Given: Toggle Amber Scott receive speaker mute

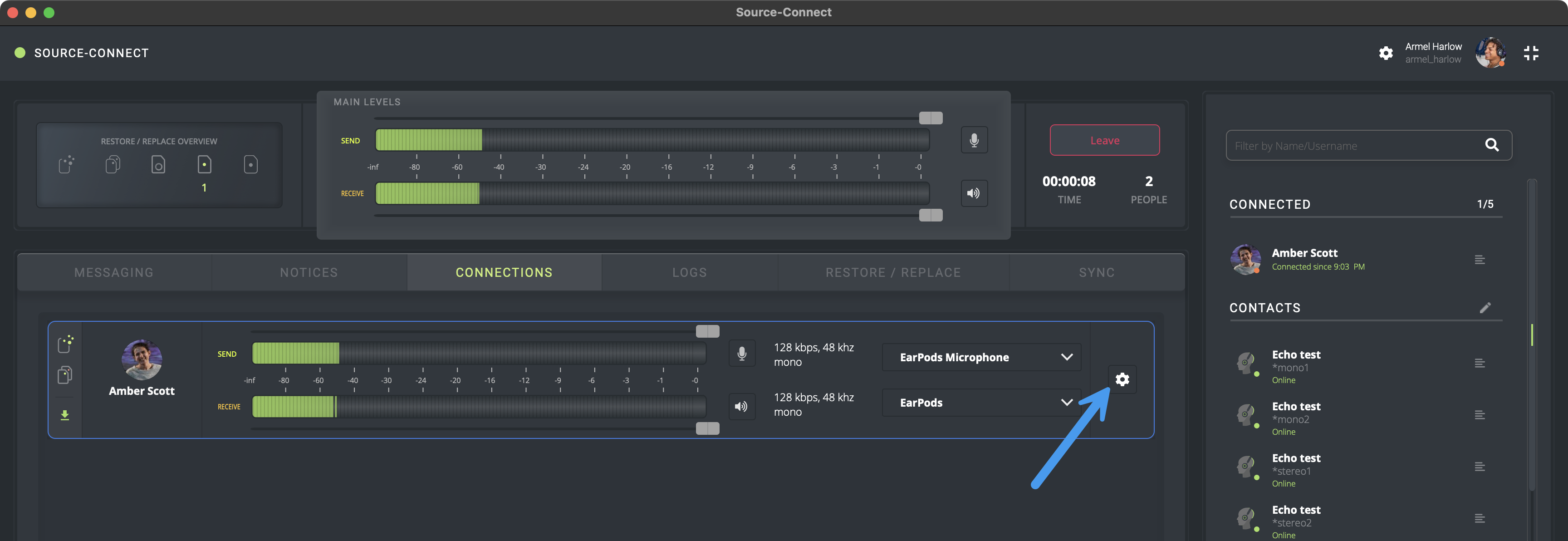Looking at the screenshot, I should point(741,406).
